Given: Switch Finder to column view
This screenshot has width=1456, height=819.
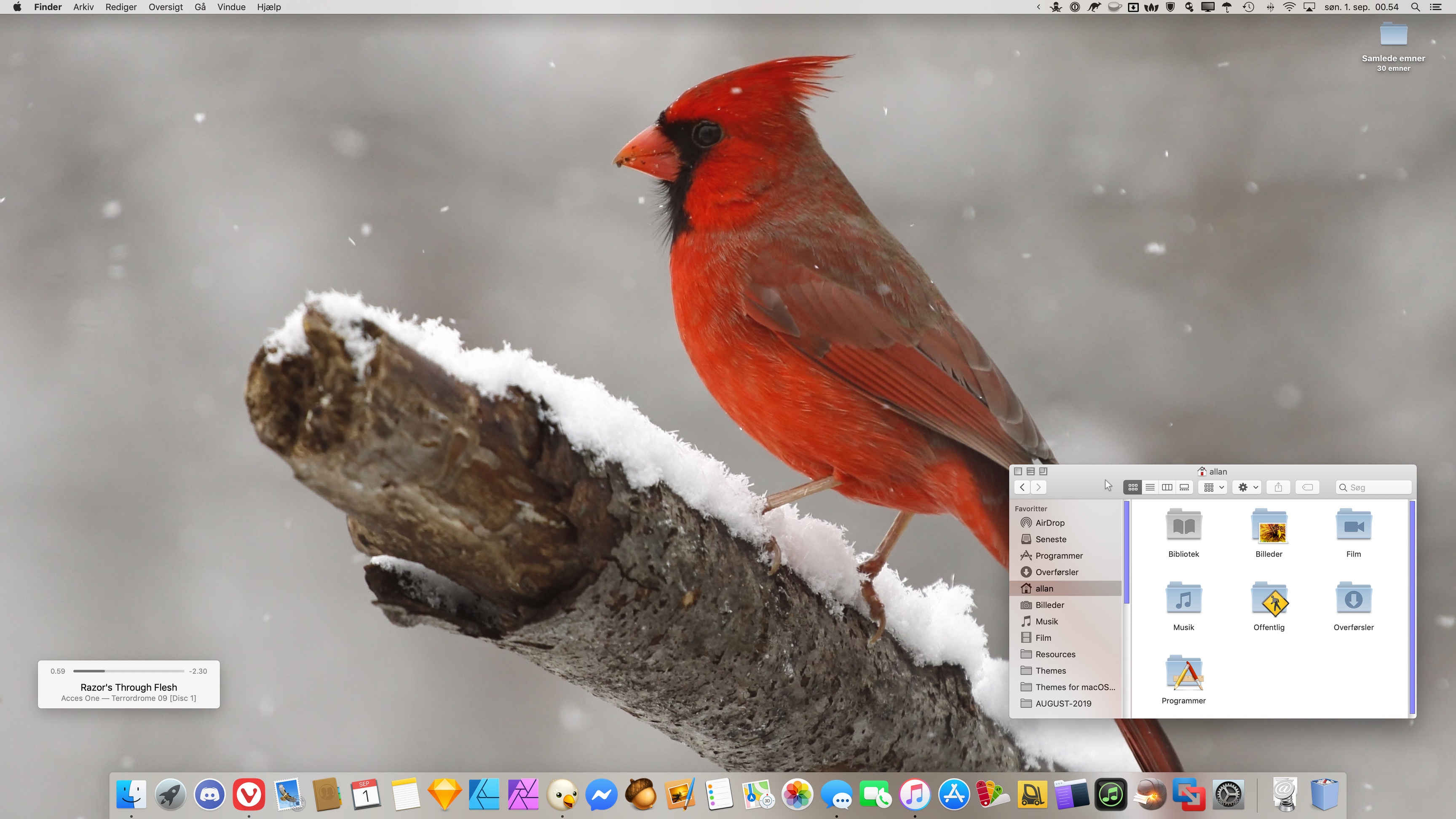Looking at the screenshot, I should [x=1167, y=487].
